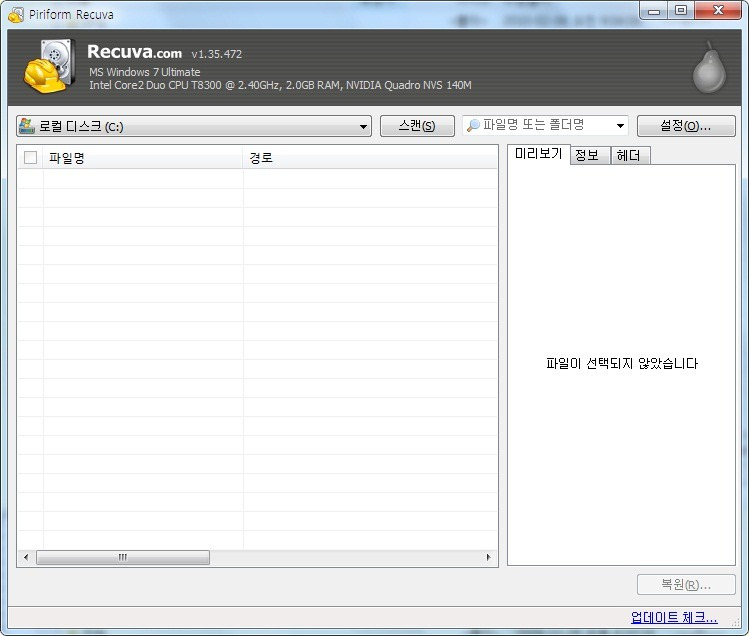749x636 pixels.
Task: Expand the 파일명 또는 폴더명 filter dropdown arrow
Action: click(x=620, y=126)
